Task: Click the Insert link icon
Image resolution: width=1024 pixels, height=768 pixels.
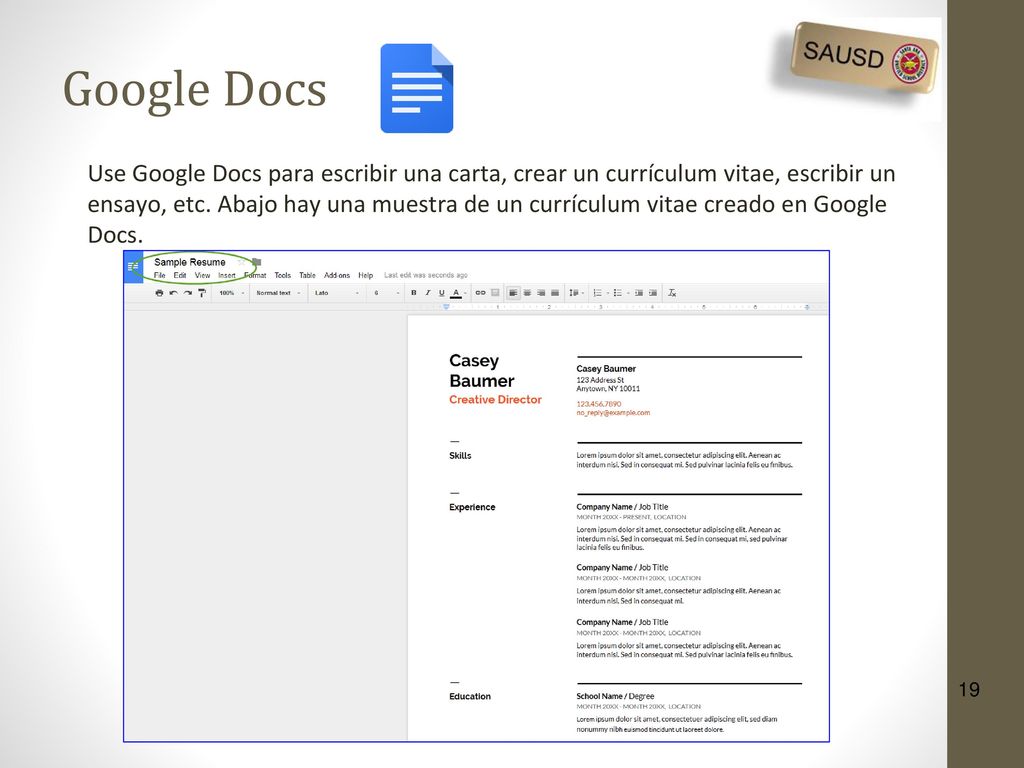Action: (481, 293)
